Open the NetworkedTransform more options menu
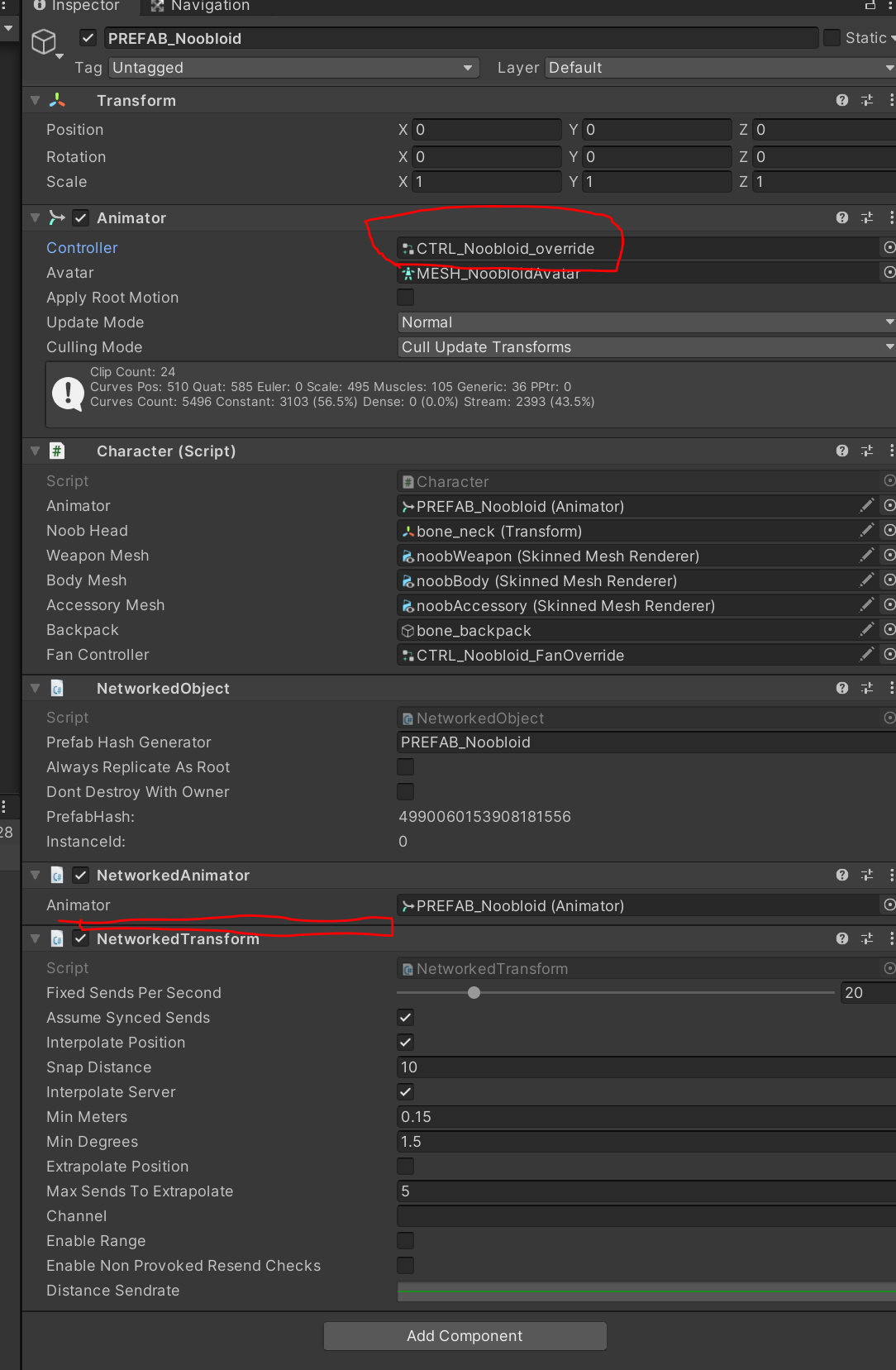 891,938
